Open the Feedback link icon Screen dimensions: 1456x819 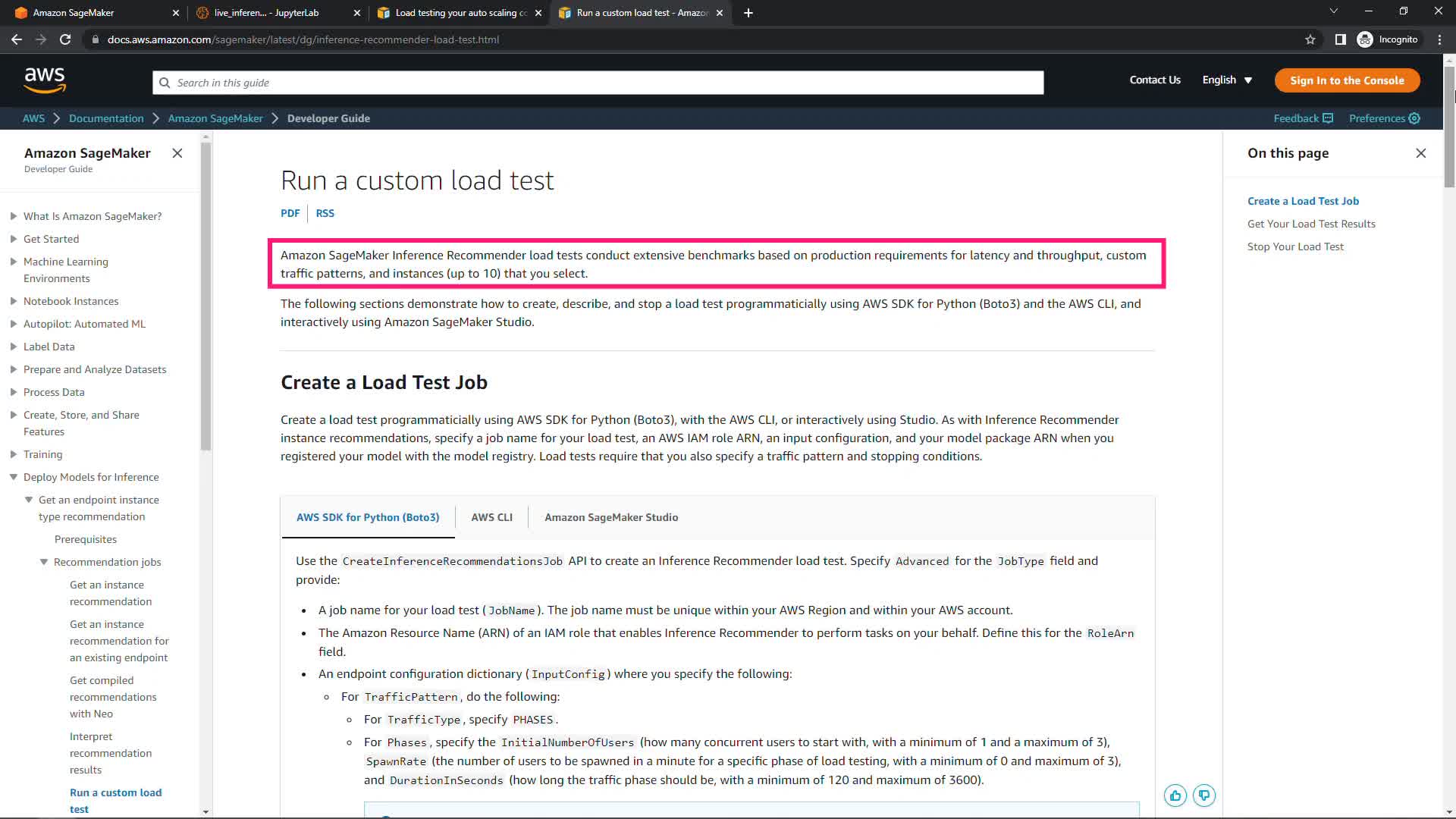1328,118
